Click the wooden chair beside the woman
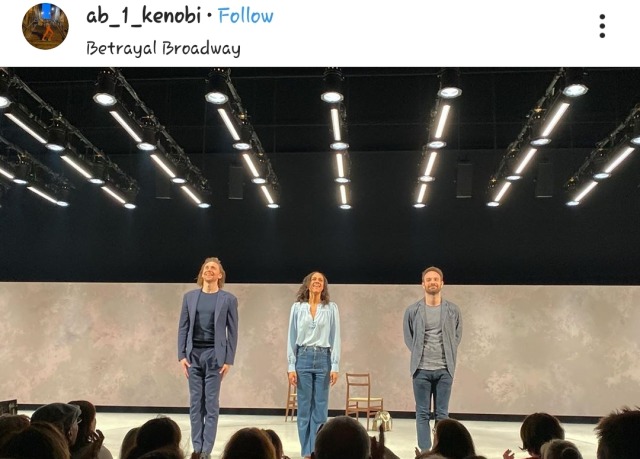 363,400
